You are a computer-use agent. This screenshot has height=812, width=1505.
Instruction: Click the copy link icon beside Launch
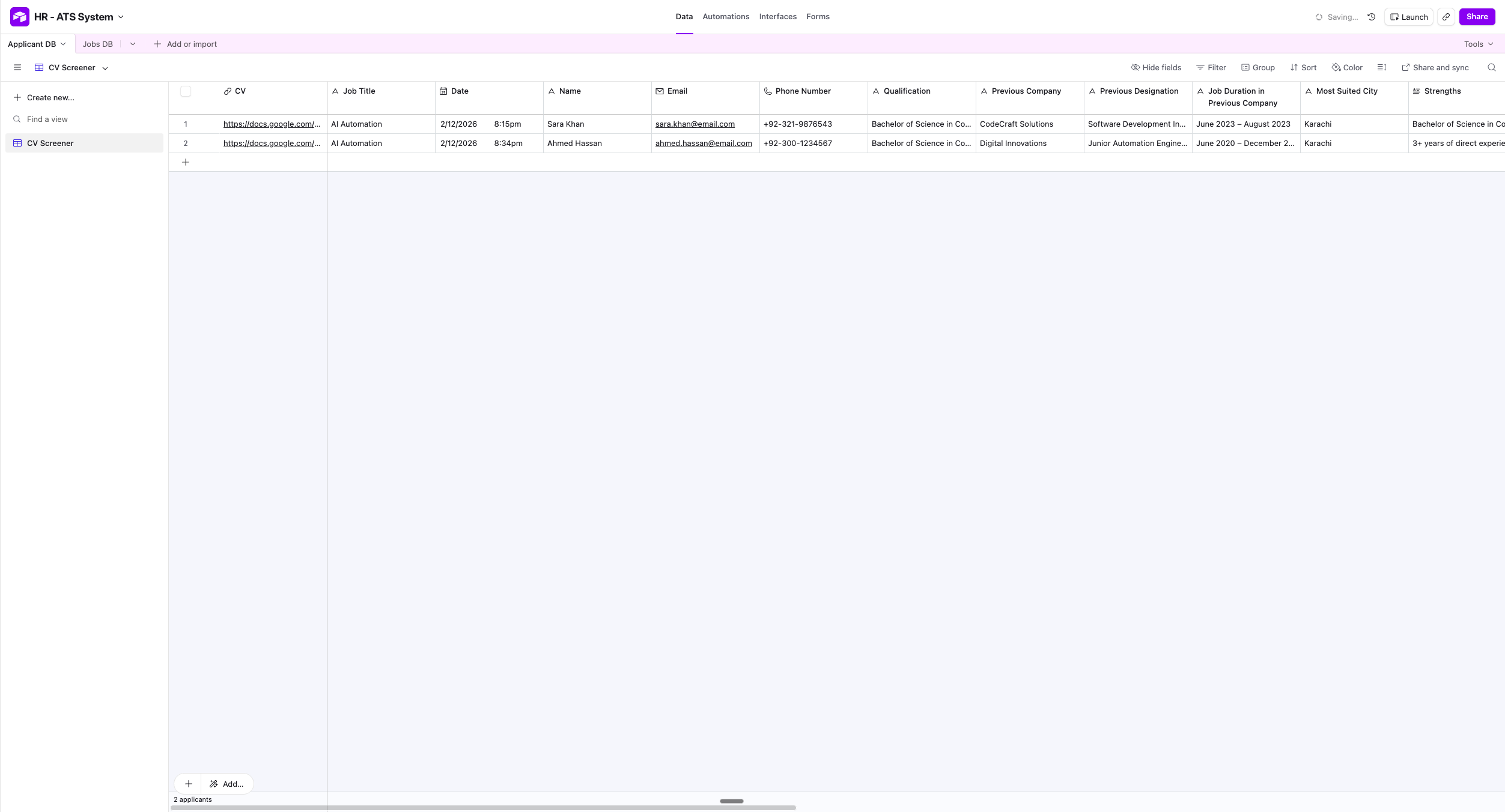point(1447,17)
